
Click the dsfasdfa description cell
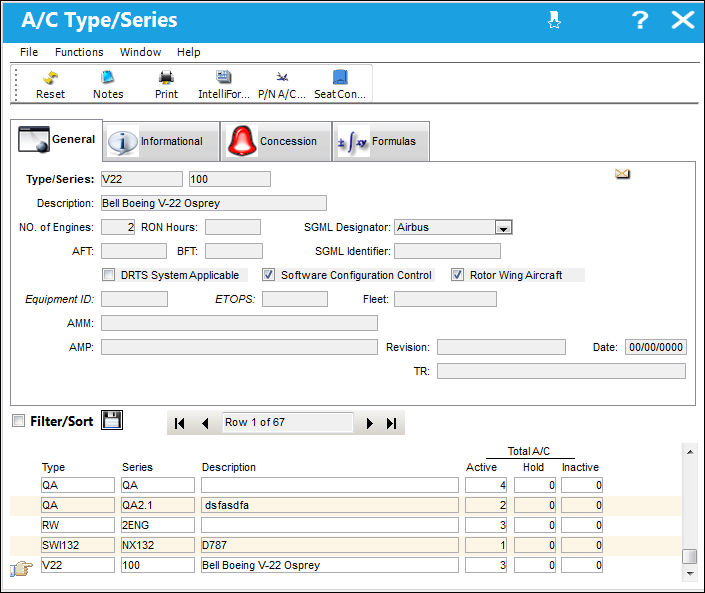click(x=330, y=505)
